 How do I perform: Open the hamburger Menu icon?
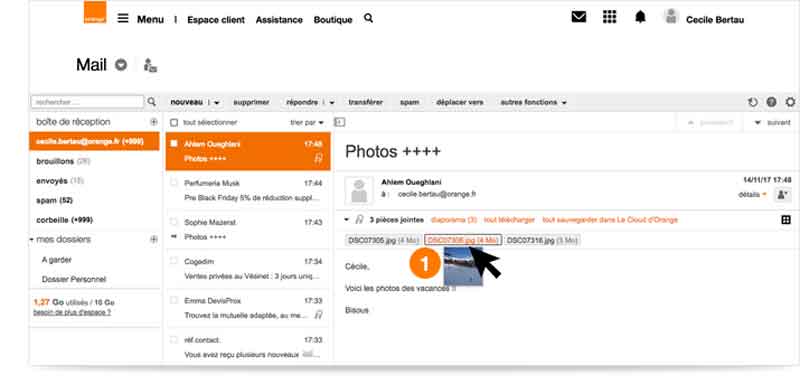(123, 19)
